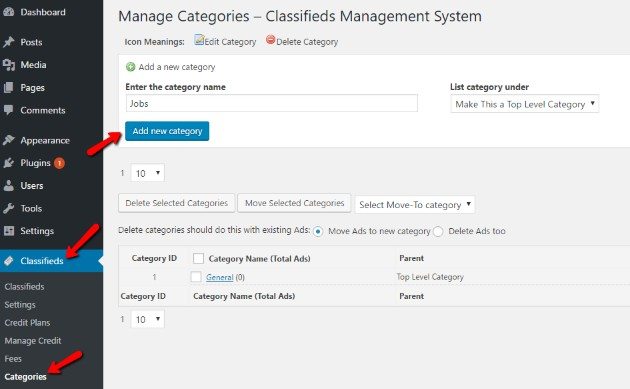Viewport: 630px width, 389px height.
Task: Click Move Selected Categories button
Action: pos(295,203)
